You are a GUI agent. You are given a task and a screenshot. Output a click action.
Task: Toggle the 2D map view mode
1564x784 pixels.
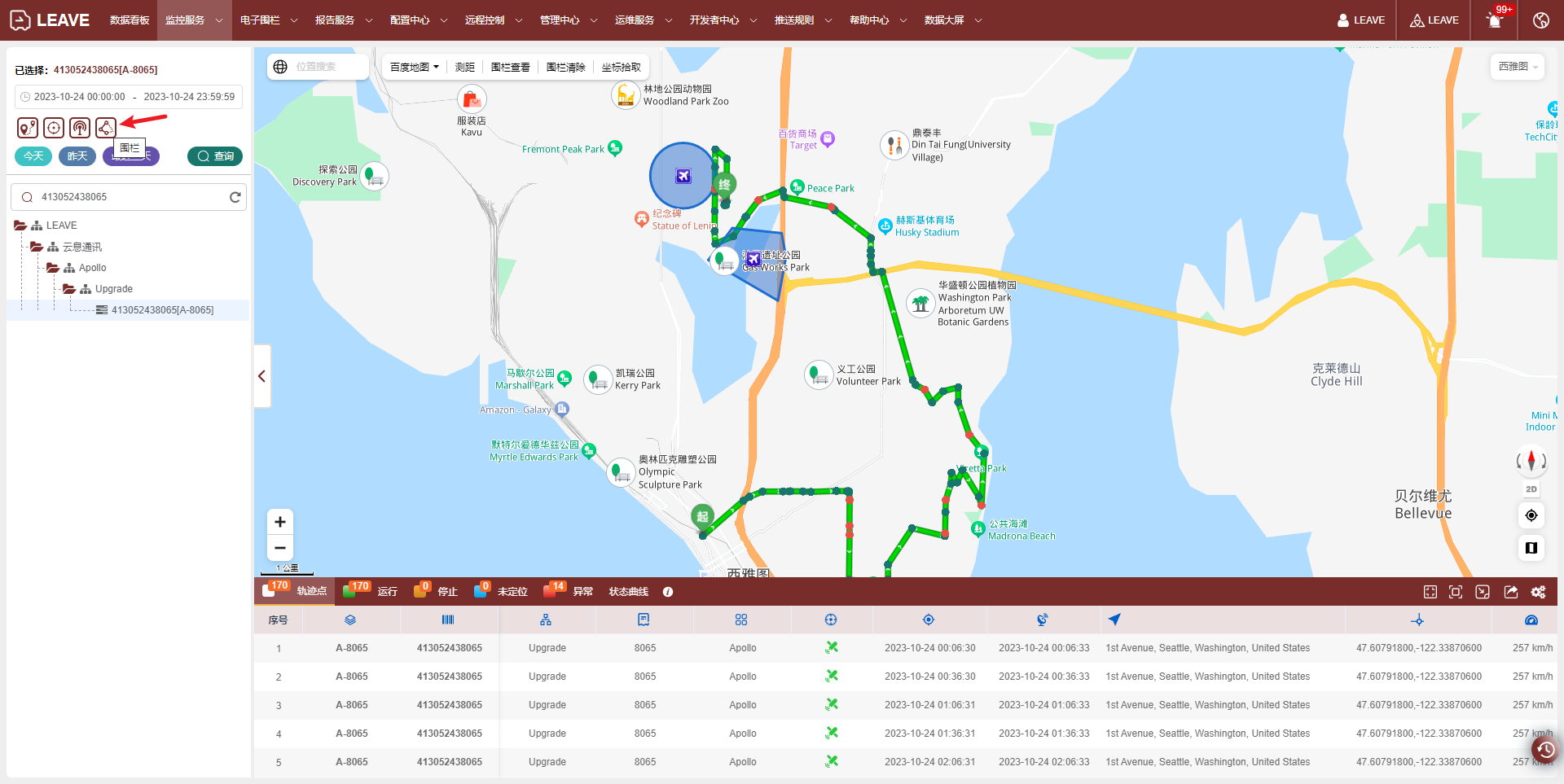click(1531, 489)
